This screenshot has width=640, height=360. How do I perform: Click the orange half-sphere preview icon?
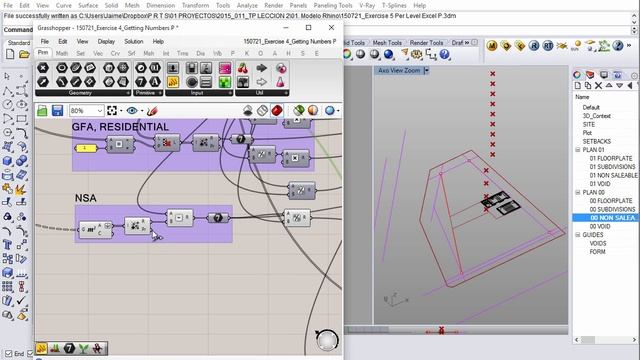(313, 111)
